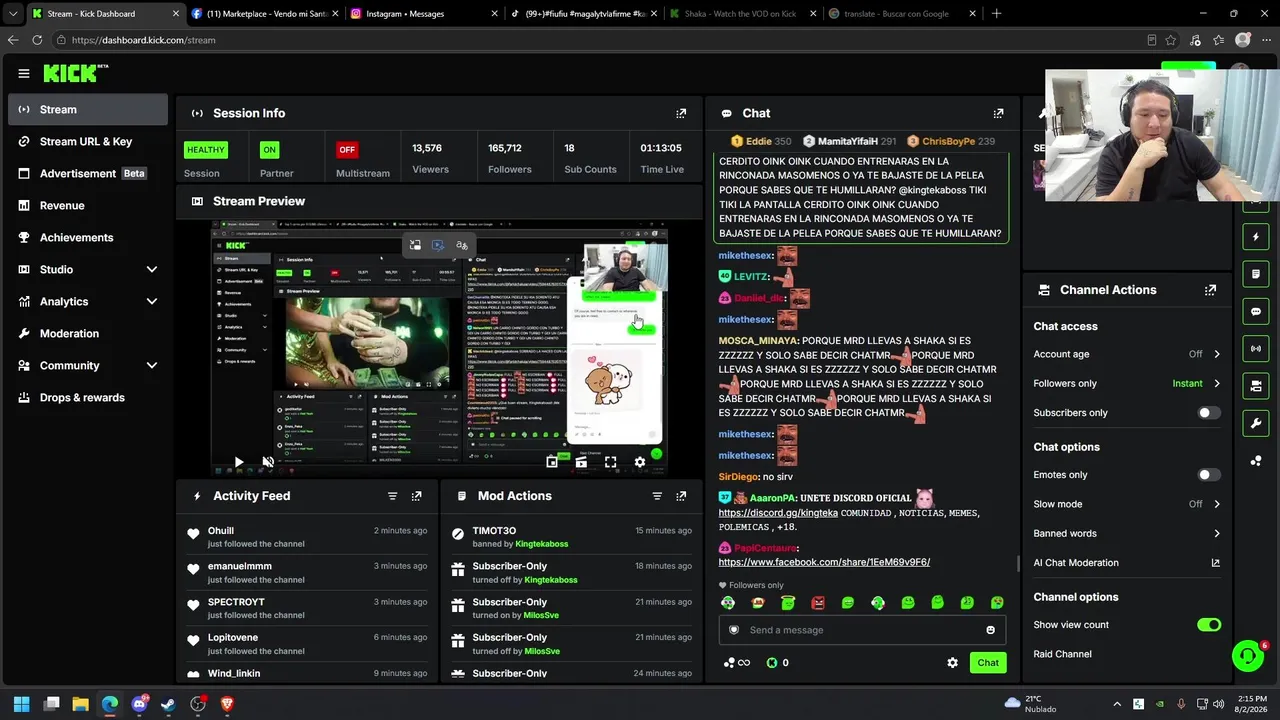Click Kingtekaboss on the TIMOT3O ban entry
Image resolution: width=1280 pixels, height=720 pixels.
(542, 544)
